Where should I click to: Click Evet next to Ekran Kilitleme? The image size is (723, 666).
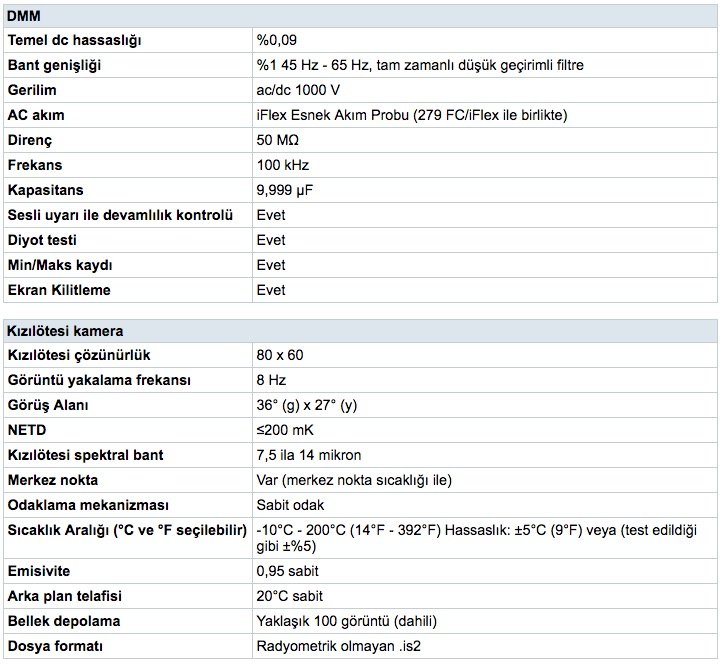coord(271,290)
